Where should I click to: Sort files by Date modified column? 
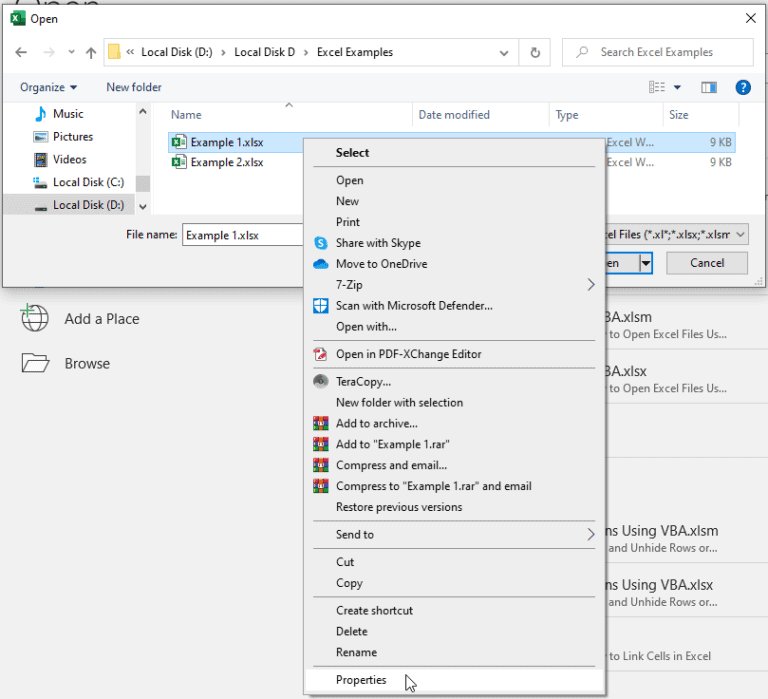(x=454, y=115)
